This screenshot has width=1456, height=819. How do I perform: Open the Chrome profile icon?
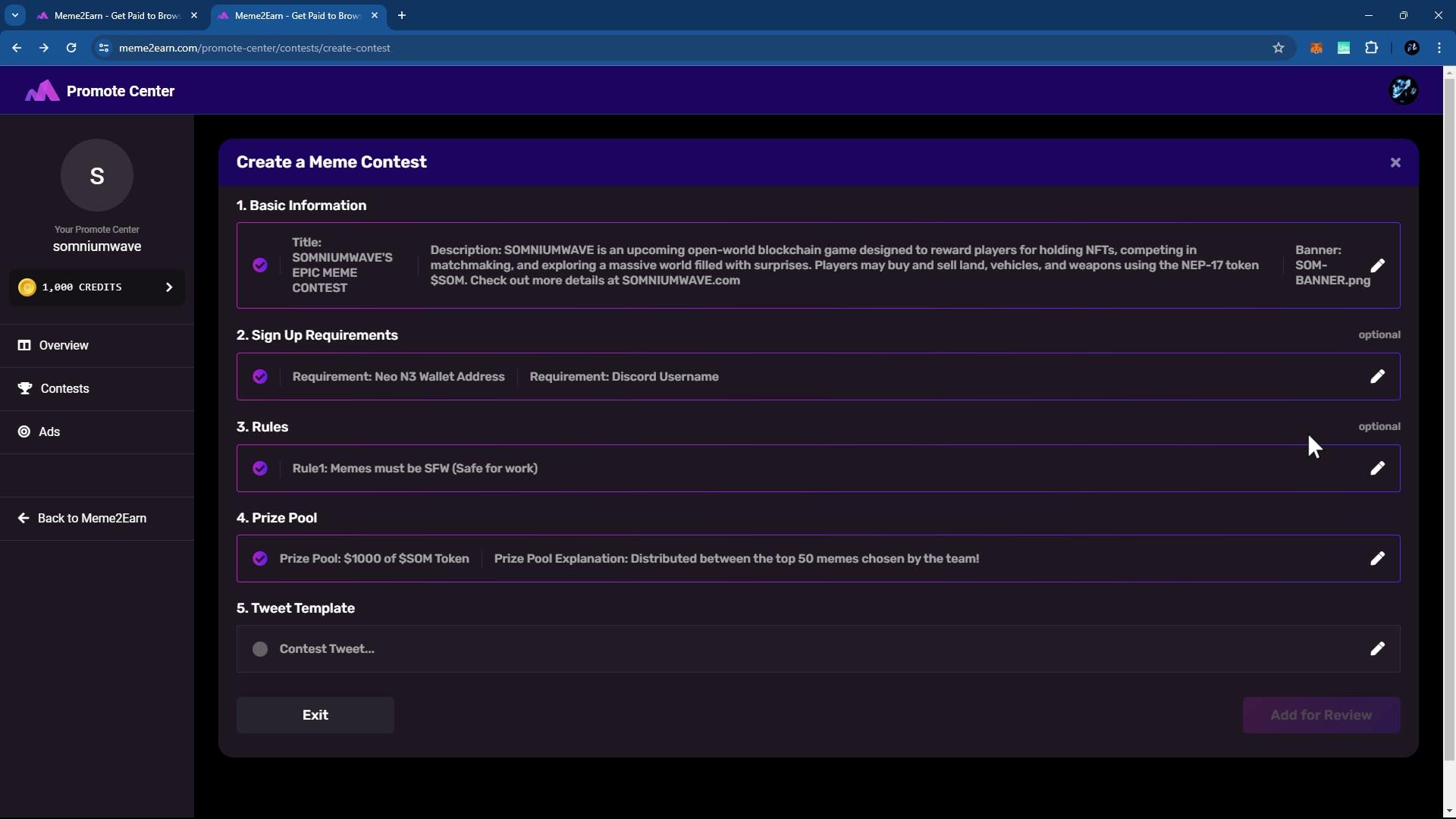[1412, 48]
